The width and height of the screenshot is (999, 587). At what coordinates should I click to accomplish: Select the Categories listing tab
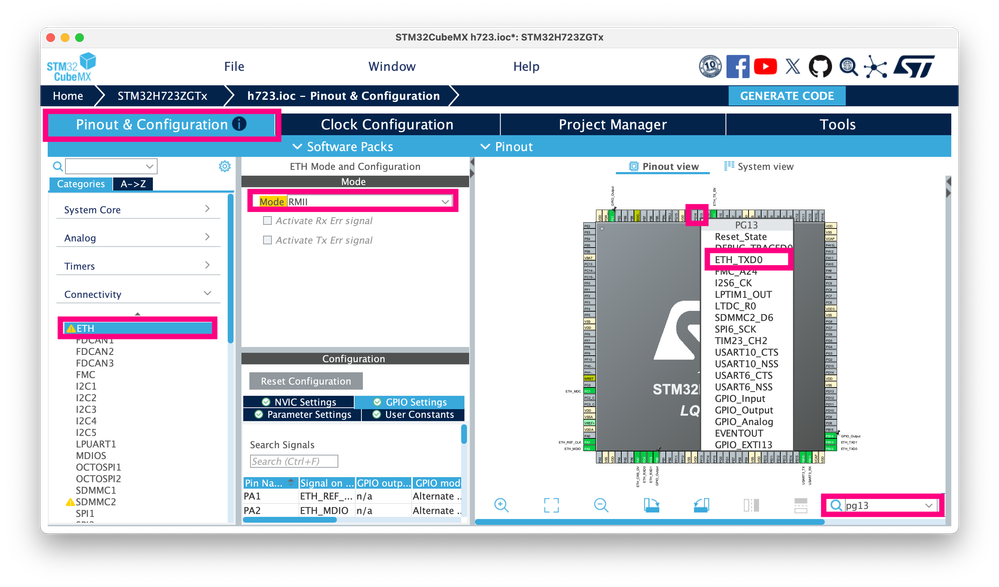[x=80, y=184]
